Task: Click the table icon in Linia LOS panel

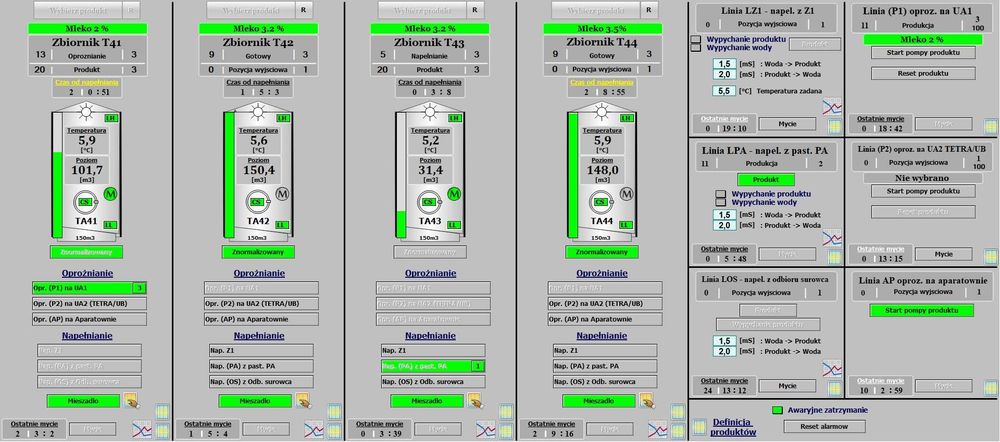Action: (835, 387)
